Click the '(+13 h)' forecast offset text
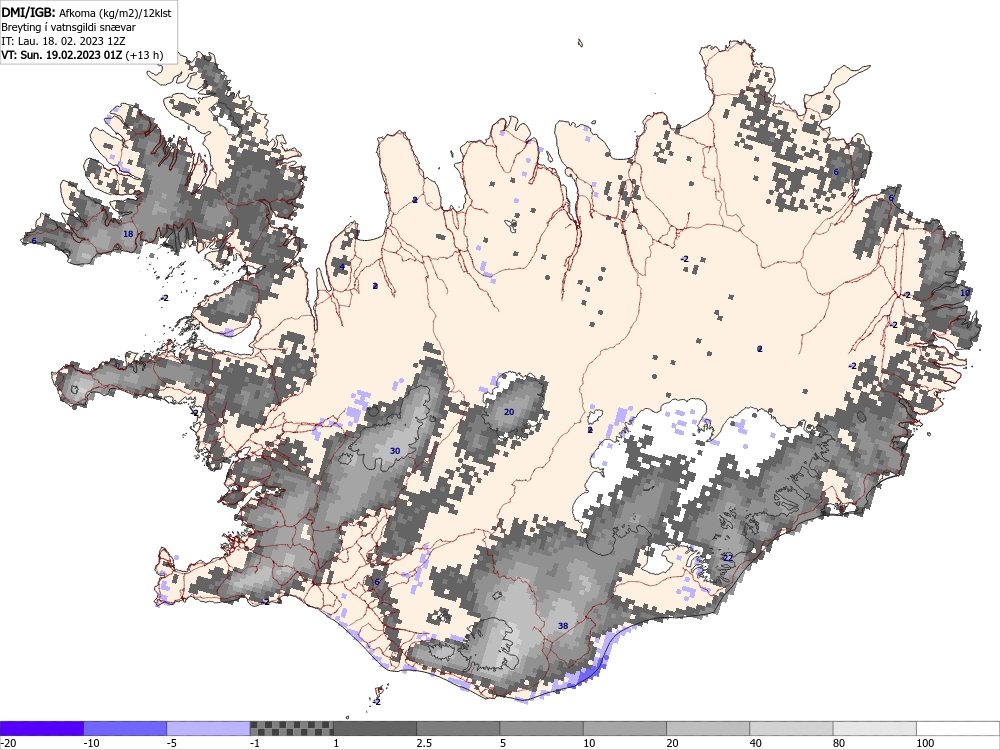1000x750 pixels. coord(144,55)
